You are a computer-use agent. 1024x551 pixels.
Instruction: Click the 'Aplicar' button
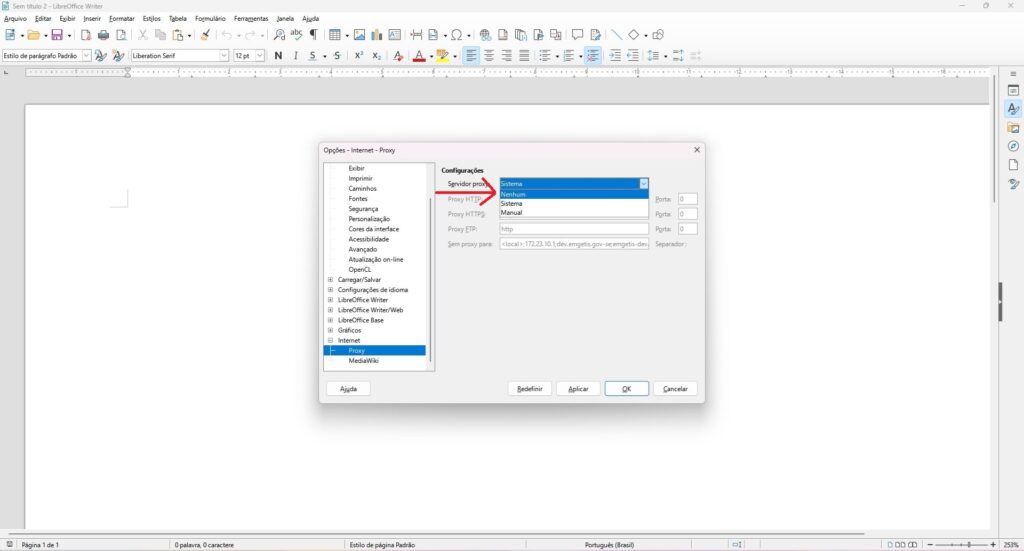coord(578,388)
